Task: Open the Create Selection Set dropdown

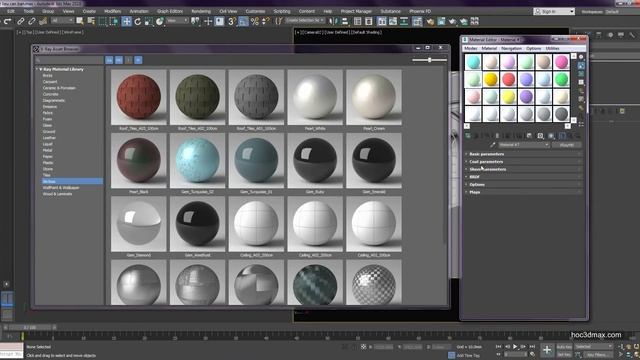Action: 305,21
